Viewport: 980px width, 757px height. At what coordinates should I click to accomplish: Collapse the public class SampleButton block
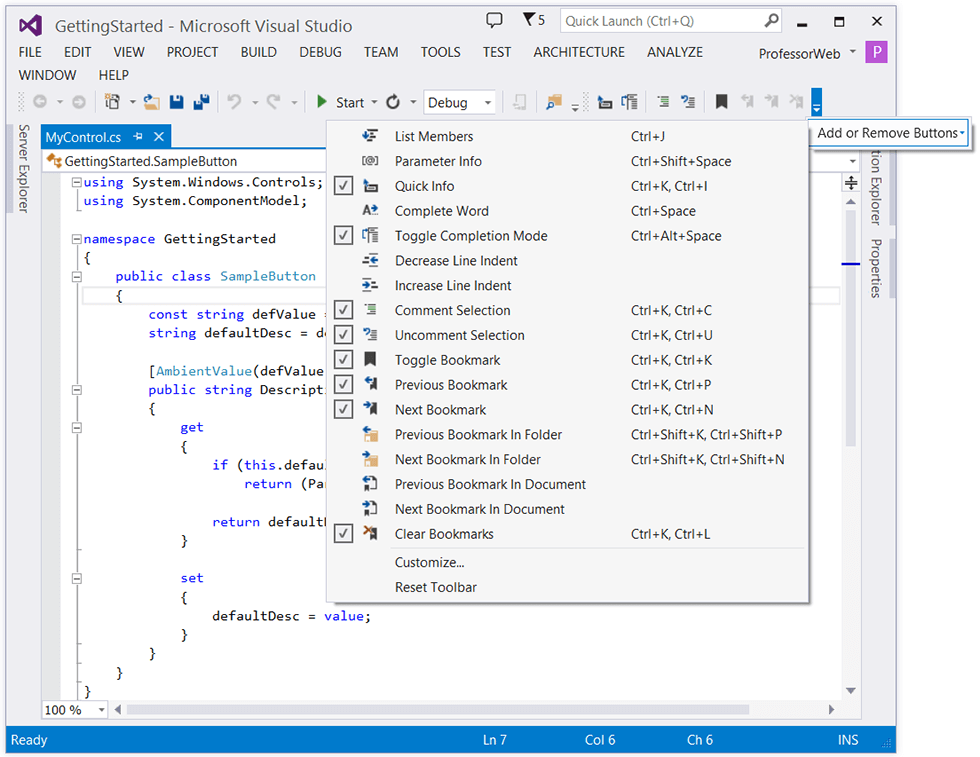[x=76, y=276]
